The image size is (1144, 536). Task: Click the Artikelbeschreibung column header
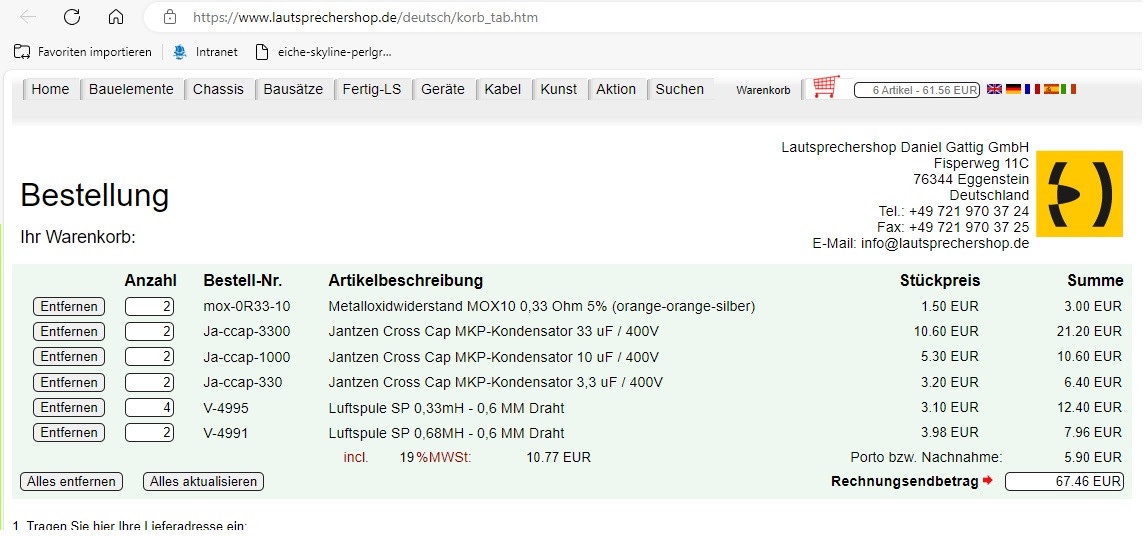click(x=406, y=281)
